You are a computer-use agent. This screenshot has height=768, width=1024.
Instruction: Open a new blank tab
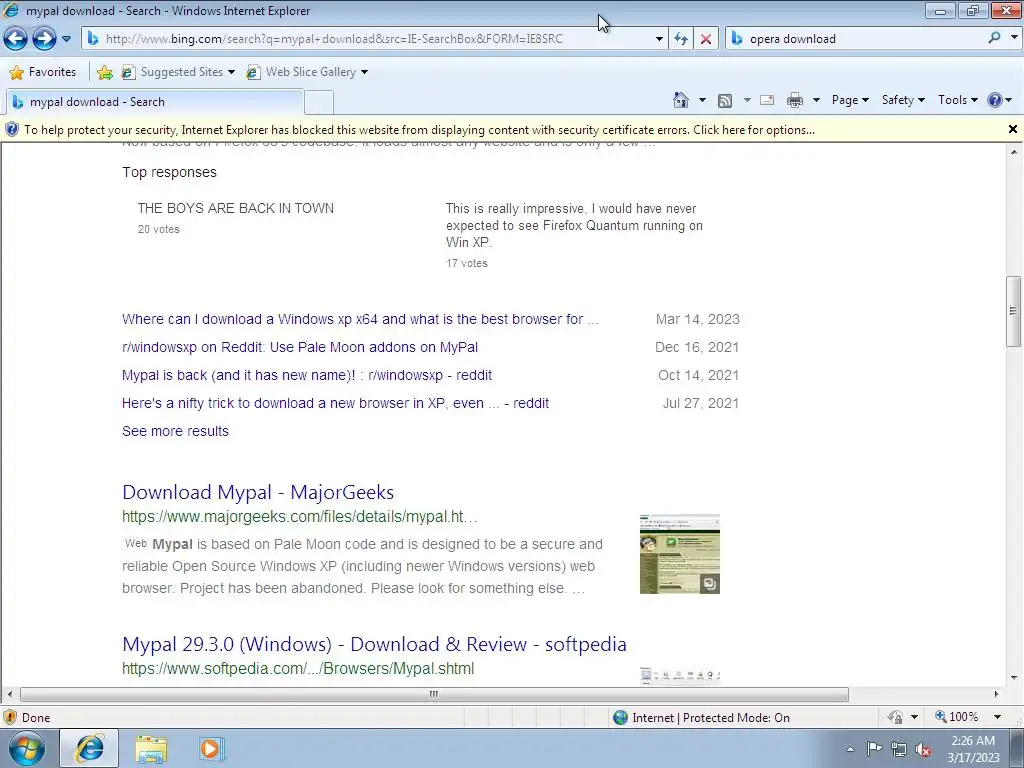pyautogui.click(x=319, y=103)
